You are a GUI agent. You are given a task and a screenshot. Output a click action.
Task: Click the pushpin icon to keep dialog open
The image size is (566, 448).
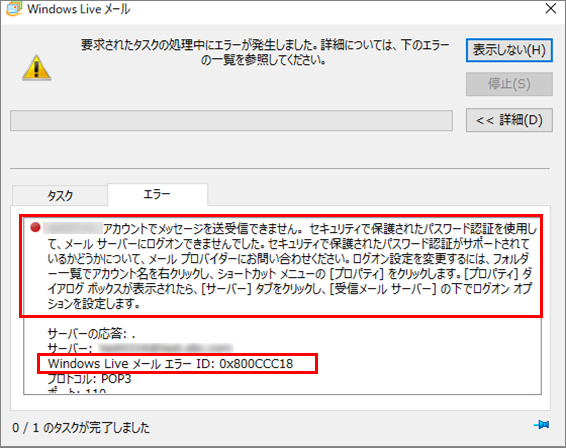[x=541, y=425]
